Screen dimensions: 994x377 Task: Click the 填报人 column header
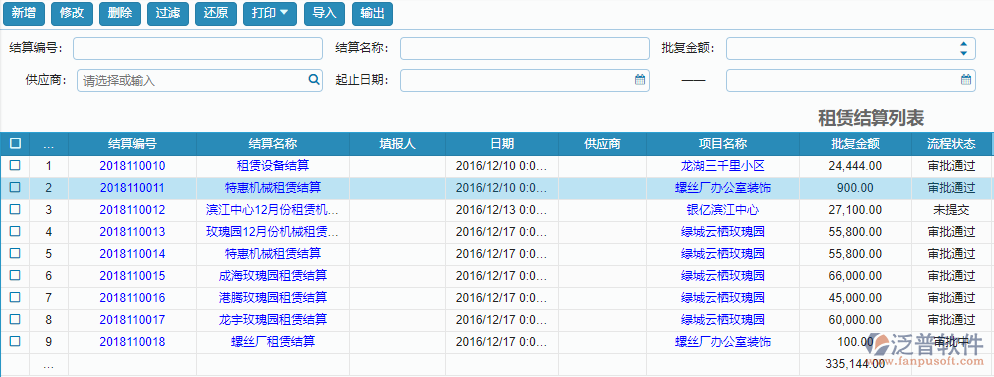(x=397, y=144)
